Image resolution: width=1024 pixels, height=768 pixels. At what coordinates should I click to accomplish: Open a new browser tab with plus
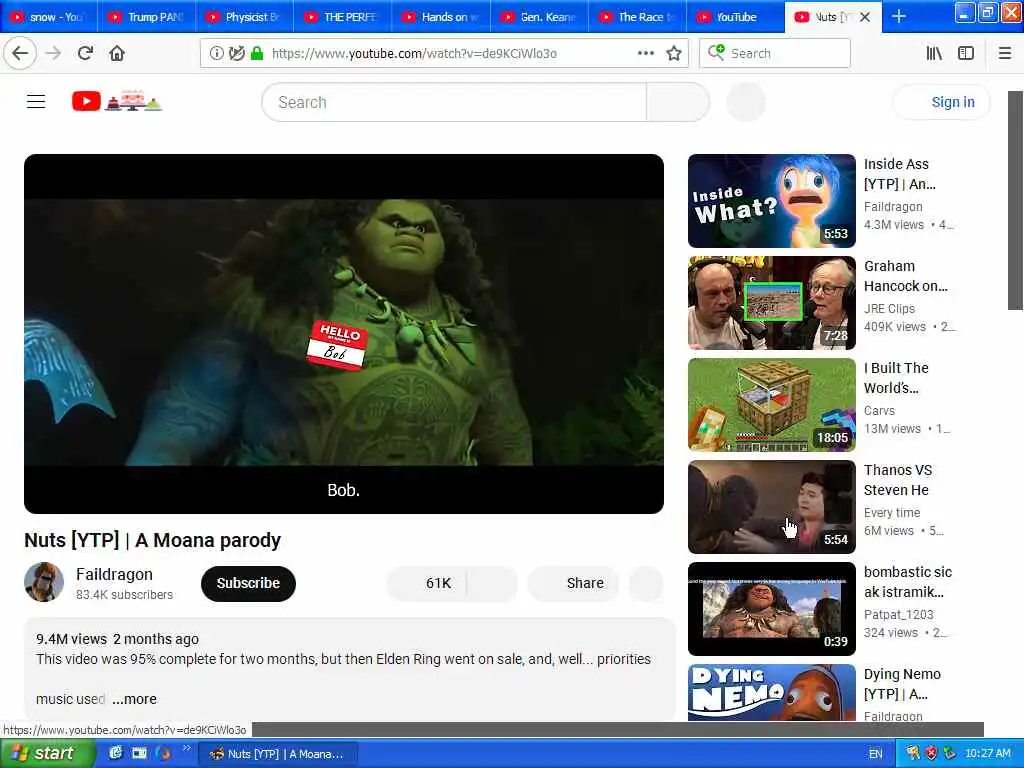(x=899, y=16)
